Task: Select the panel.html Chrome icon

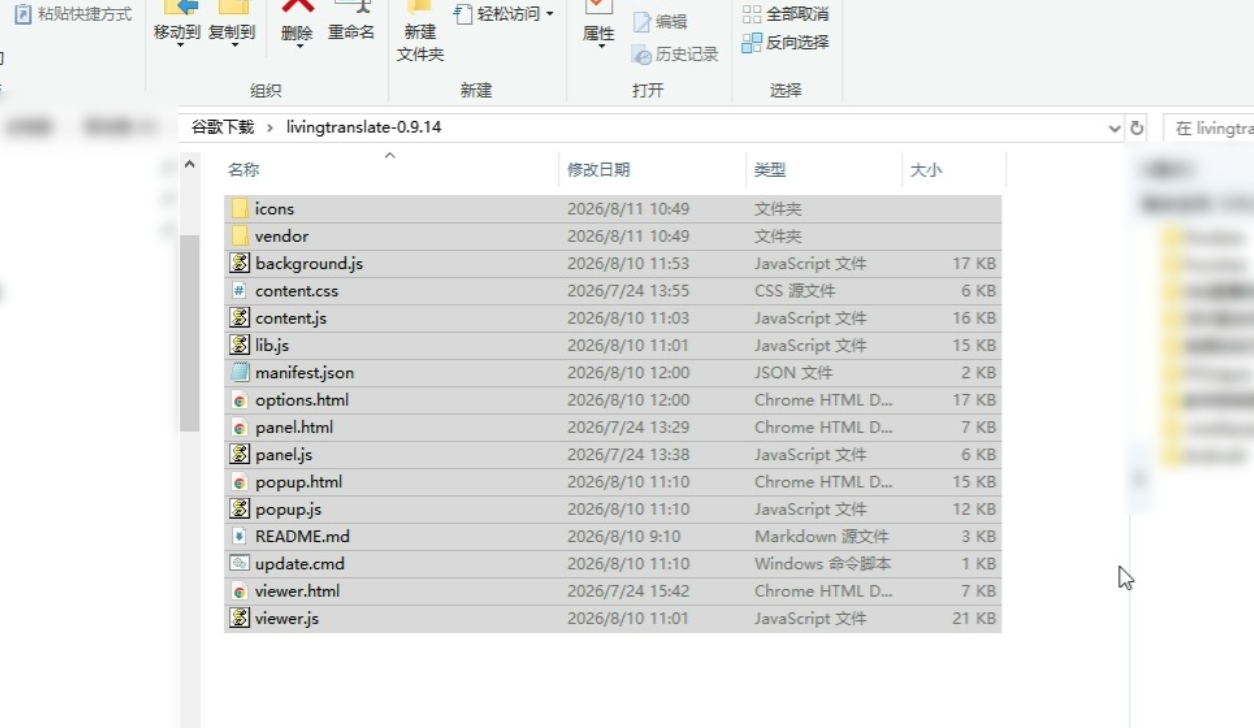Action: 239,427
